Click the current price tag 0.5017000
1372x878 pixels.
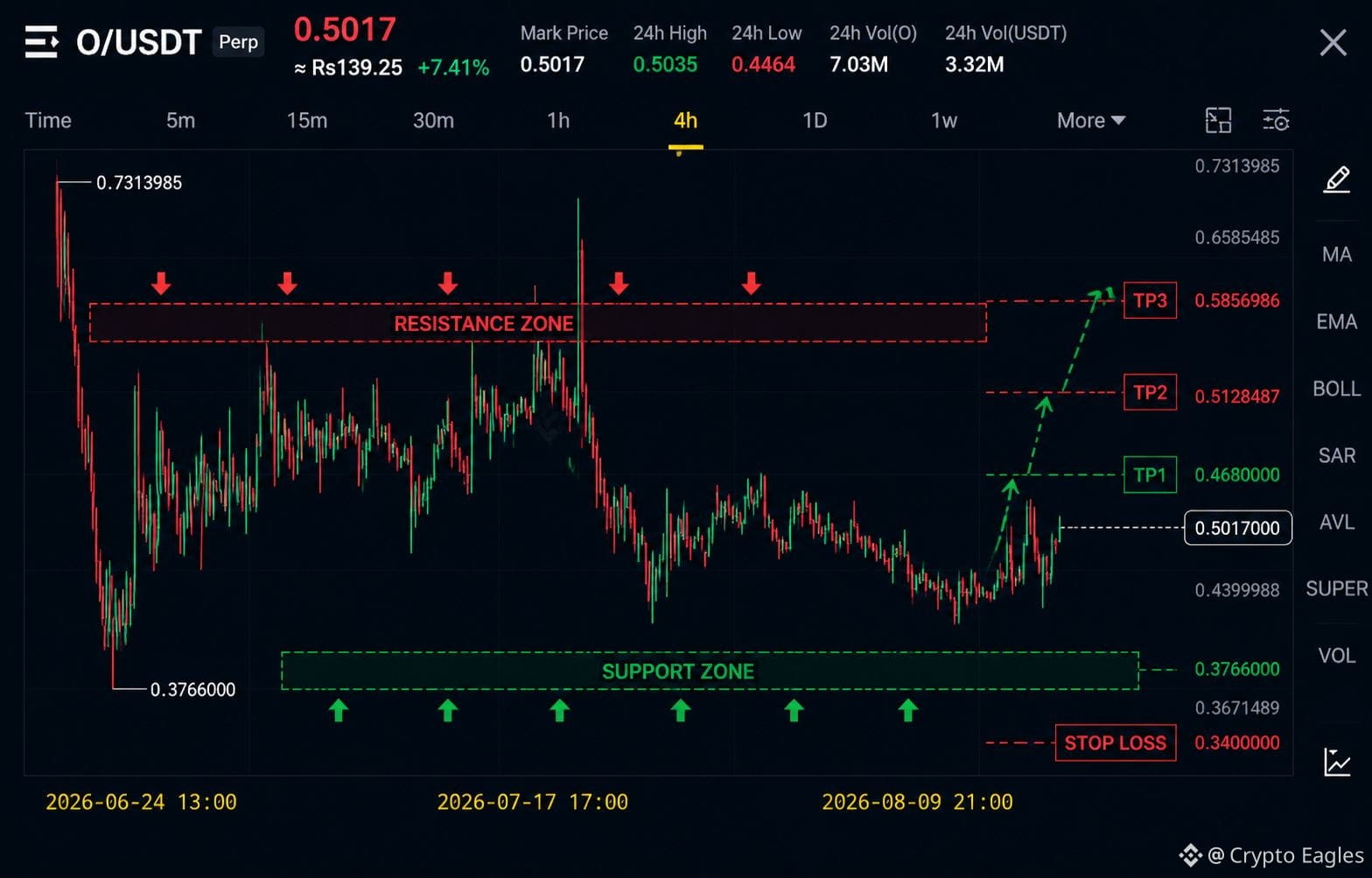1237,528
